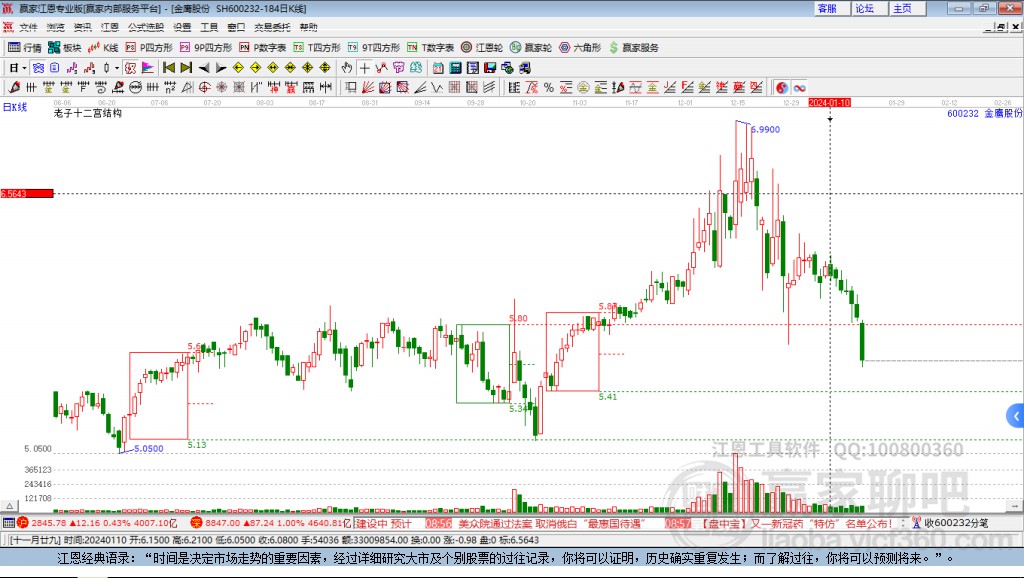Select the zigzag wave line tool
This screenshot has width=1024, height=578.
[437, 88]
